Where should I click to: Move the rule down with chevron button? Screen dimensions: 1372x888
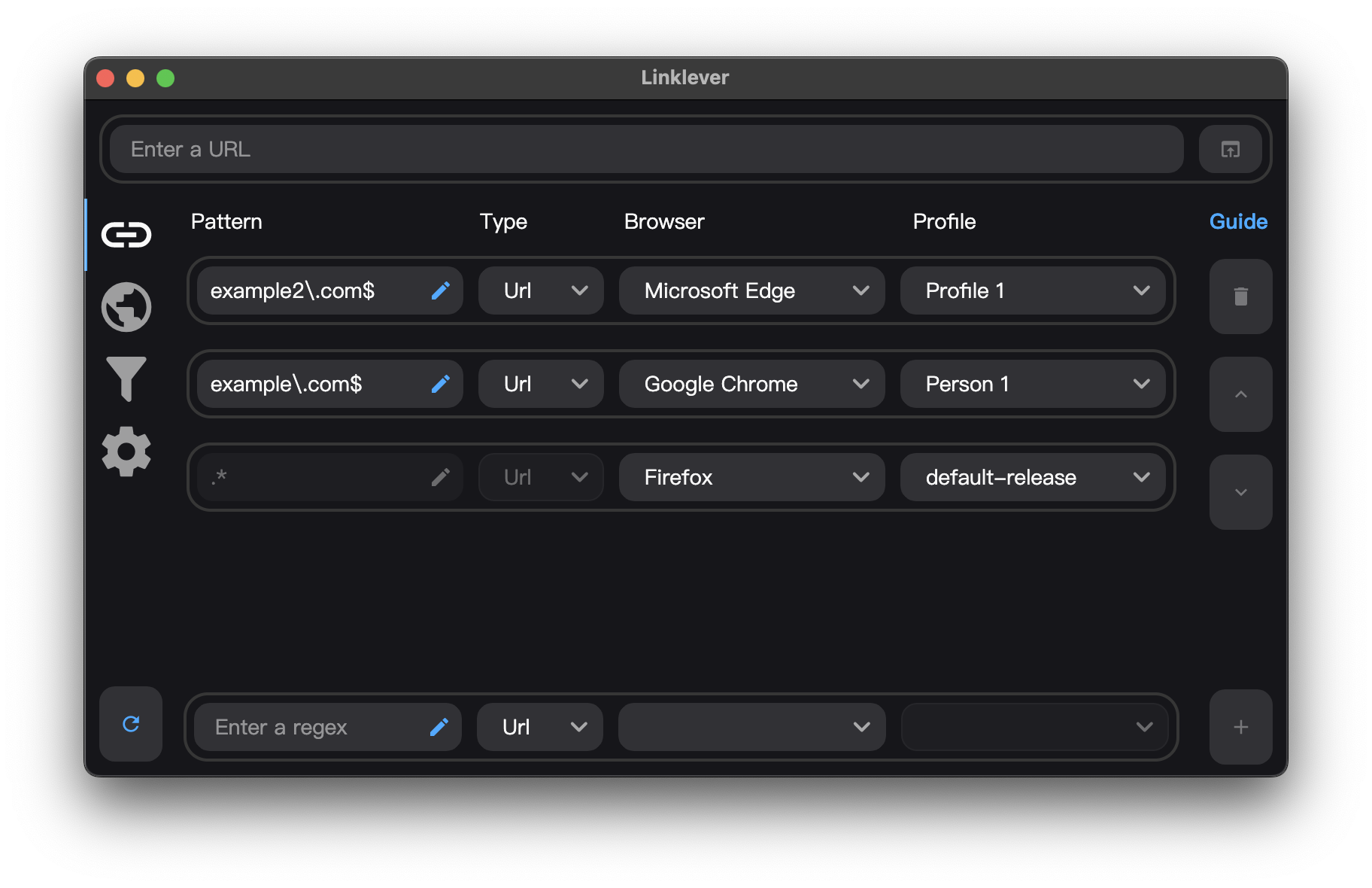pos(1240,492)
